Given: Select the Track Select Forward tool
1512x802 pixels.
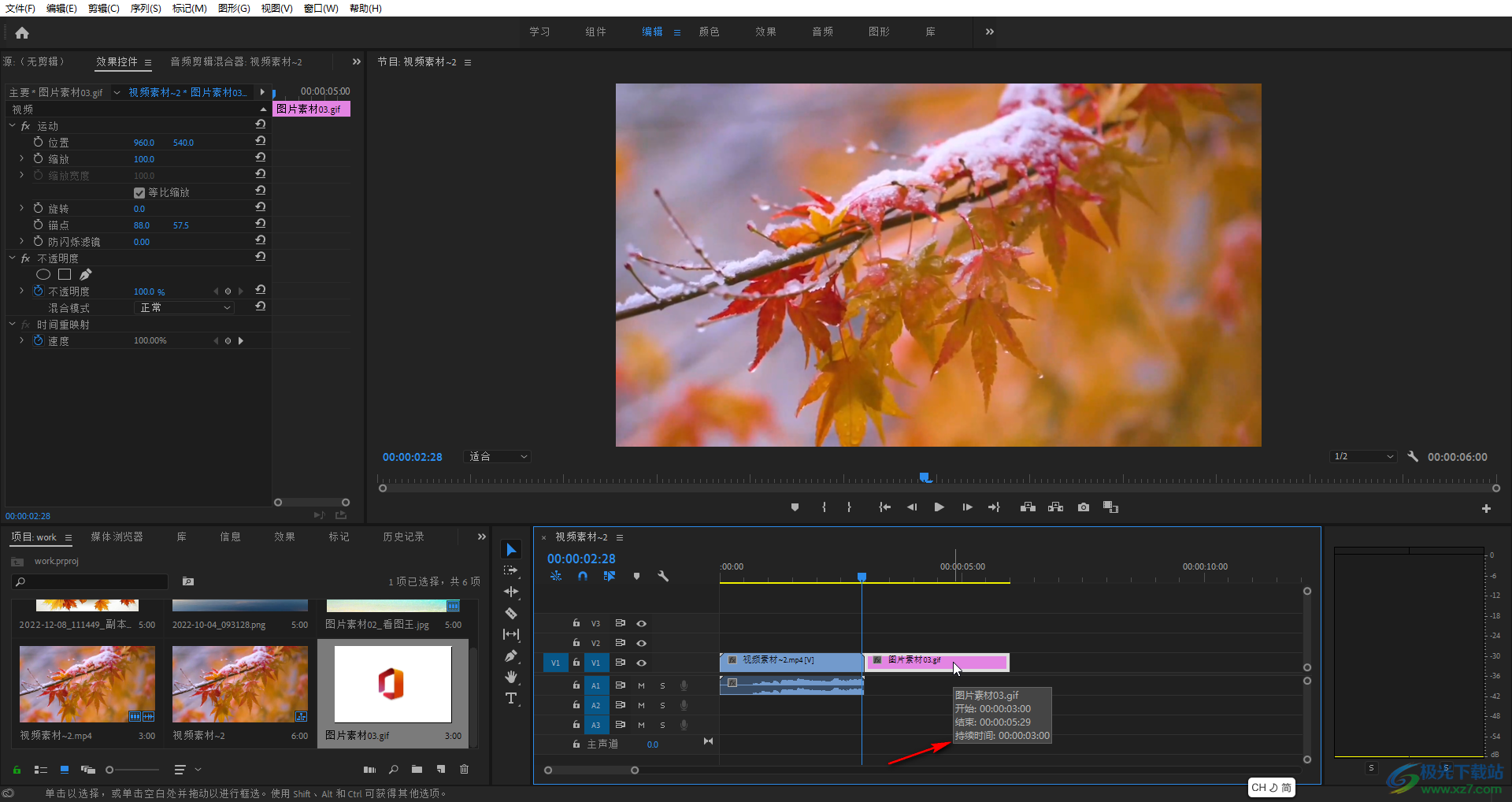Looking at the screenshot, I should click(x=511, y=570).
